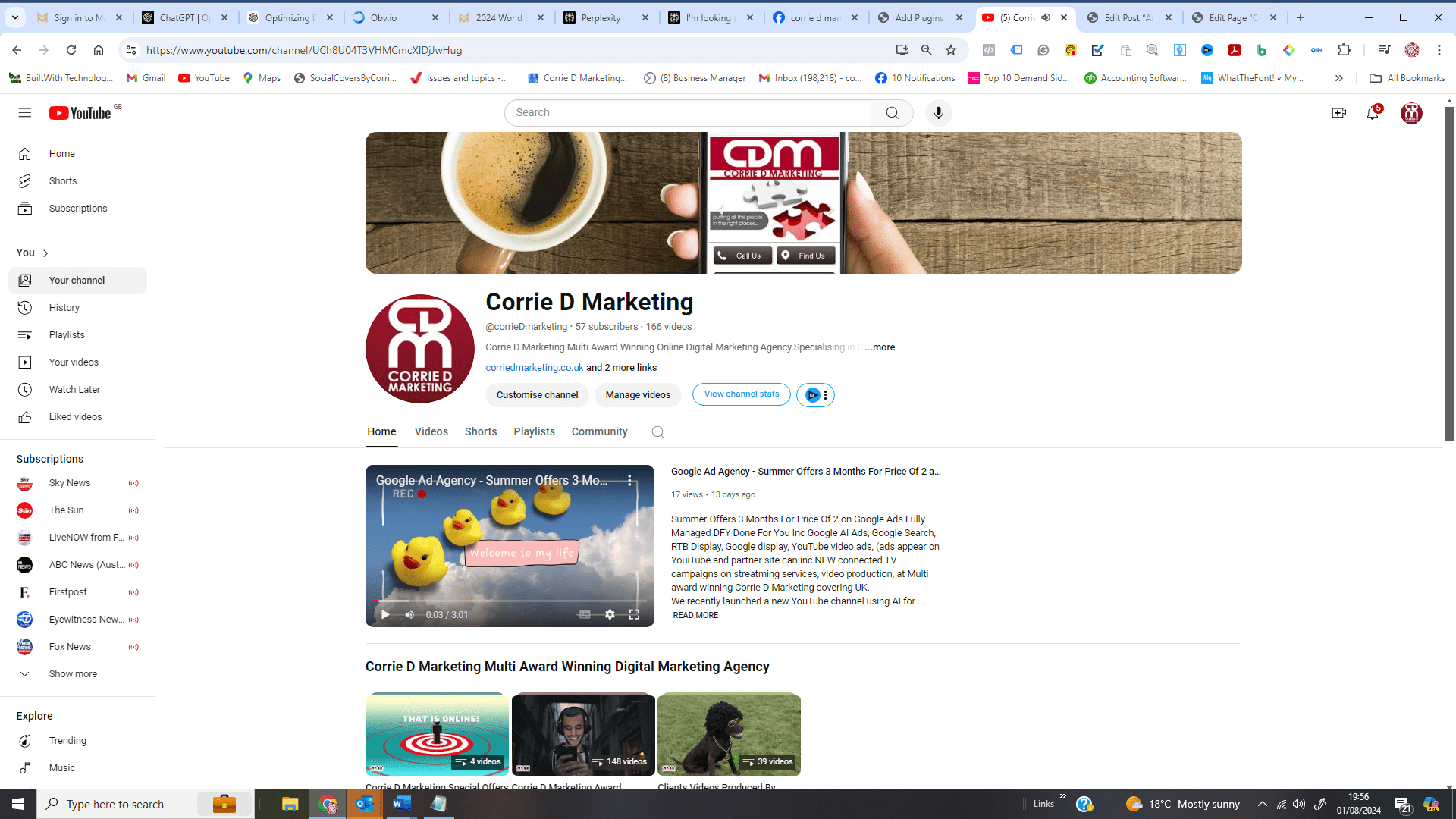Click the YouTube search input field
1456x819 pixels.
688,113
